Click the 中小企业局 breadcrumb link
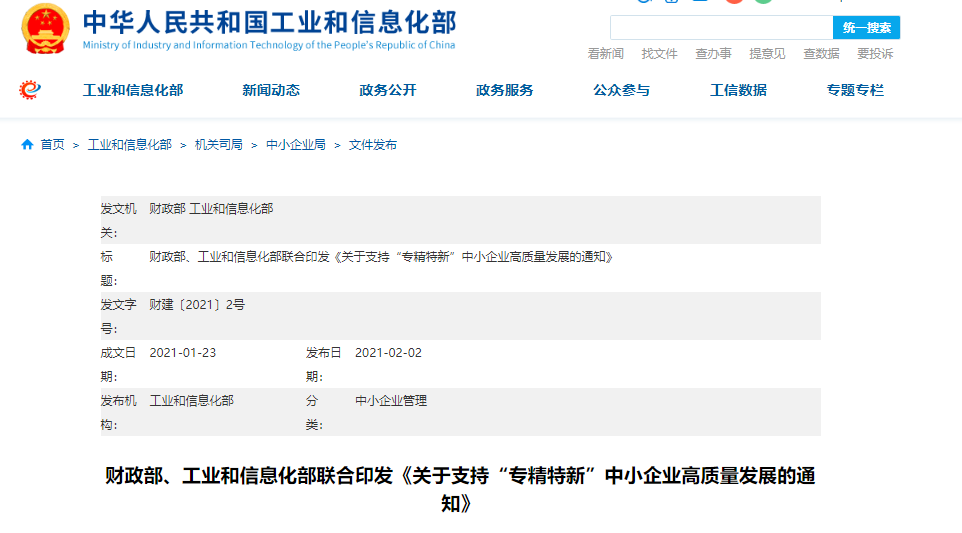The height and width of the screenshot is (533, 962). click(x=296, y=145)
